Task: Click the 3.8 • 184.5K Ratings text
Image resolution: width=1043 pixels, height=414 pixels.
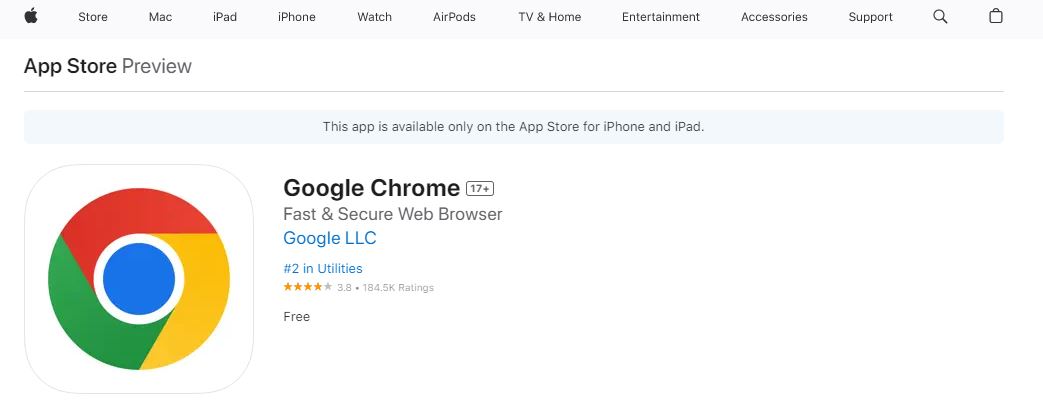Action: click(x=385, y=288)
